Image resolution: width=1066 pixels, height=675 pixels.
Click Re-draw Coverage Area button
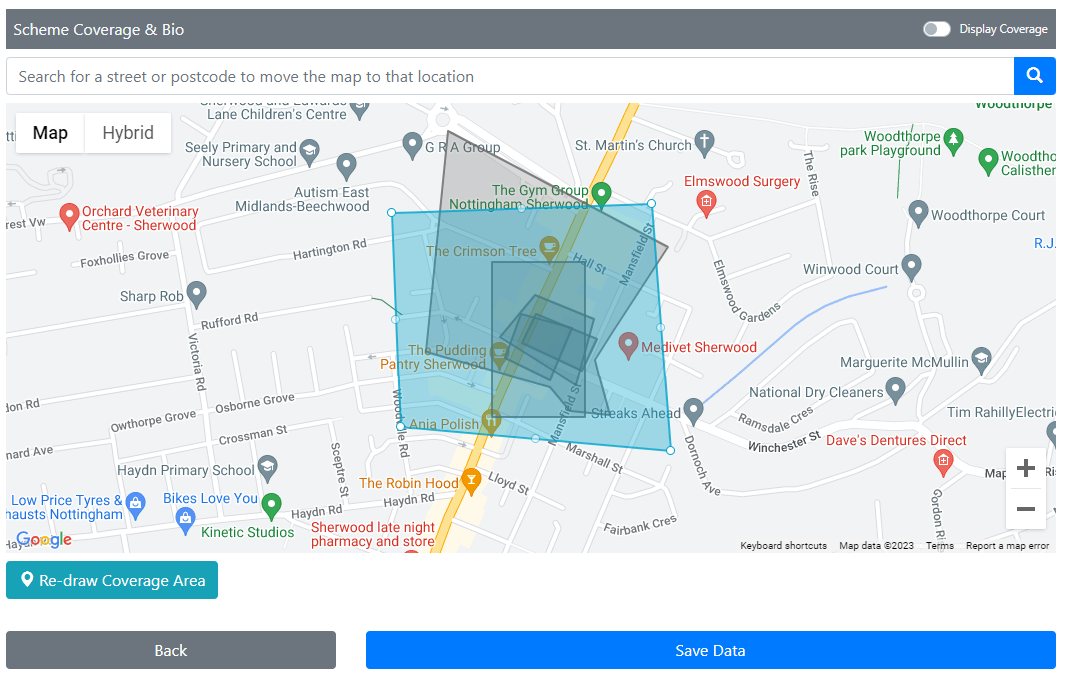coord(112,580)
